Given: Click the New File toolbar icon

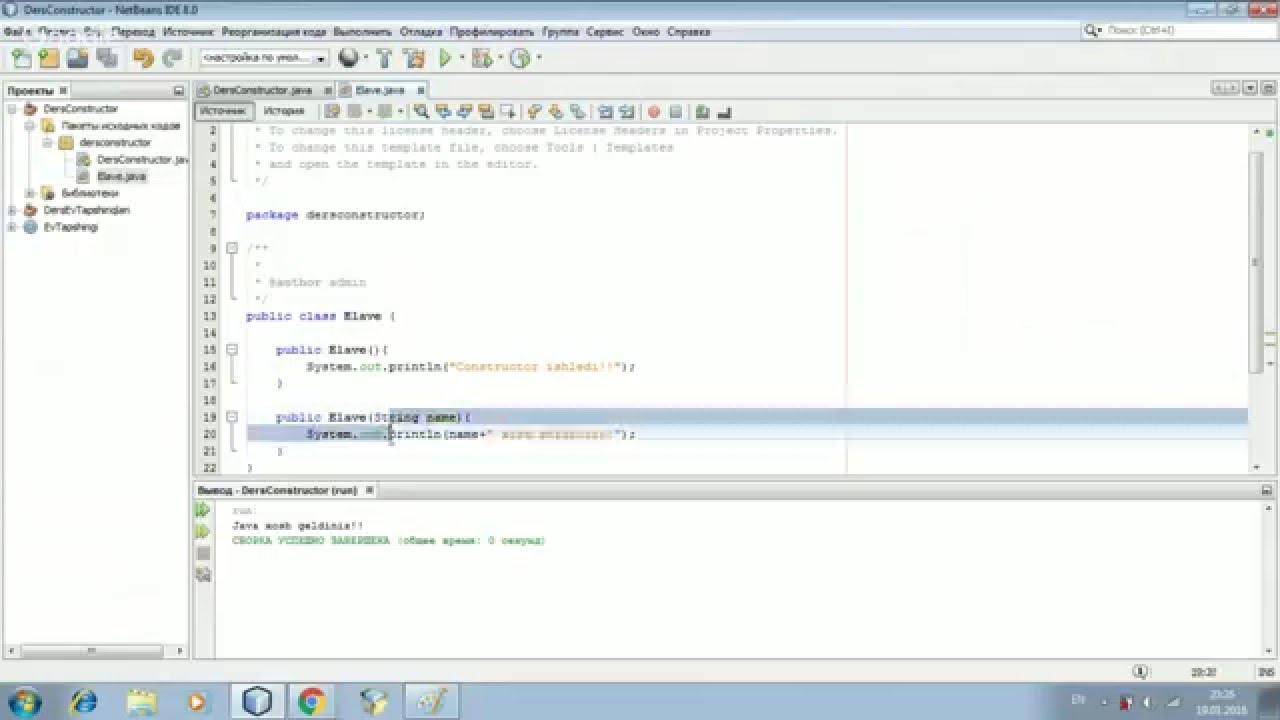Looking at the screenshot, I should [20, 59].
